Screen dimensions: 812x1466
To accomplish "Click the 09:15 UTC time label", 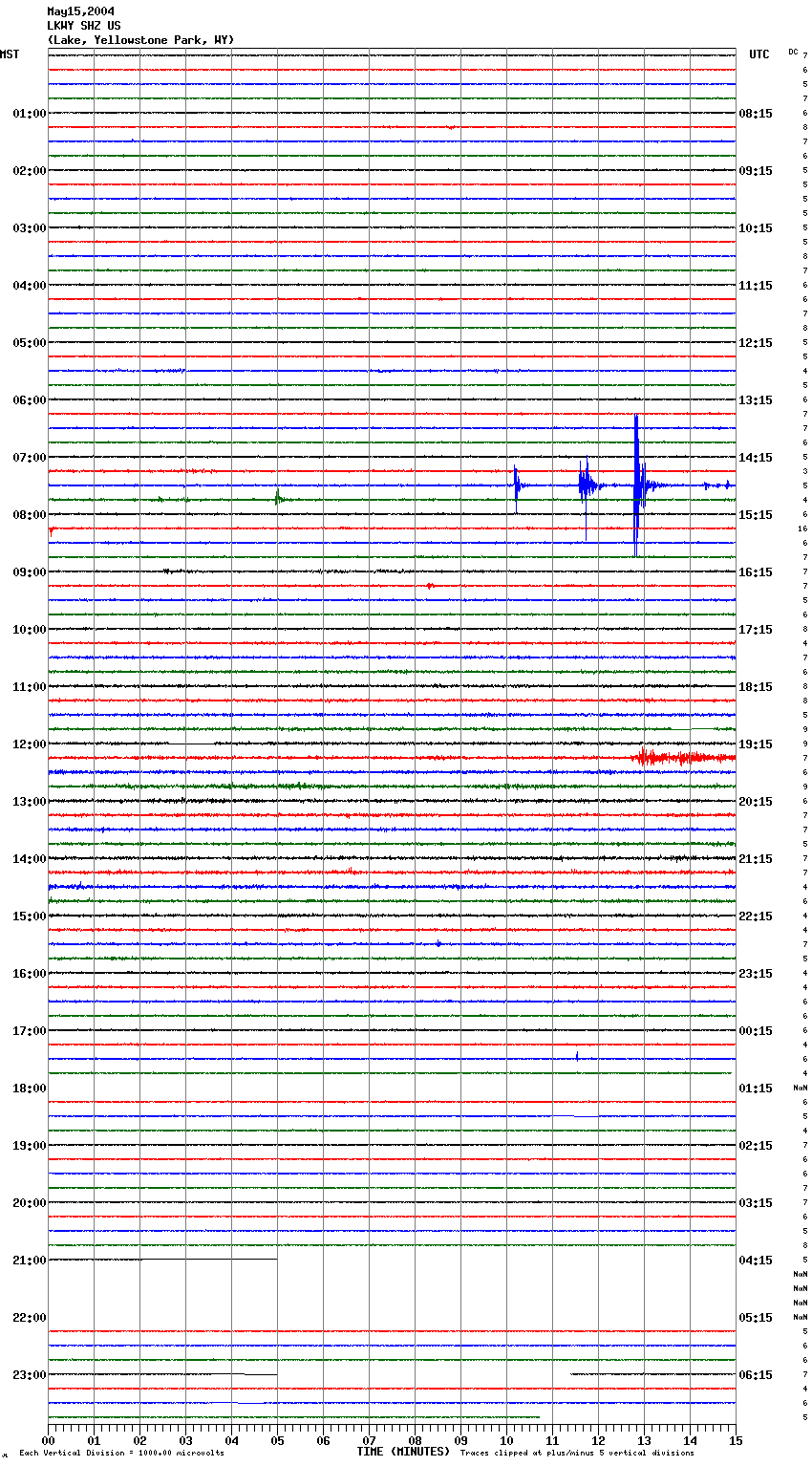I will point(756,171).
